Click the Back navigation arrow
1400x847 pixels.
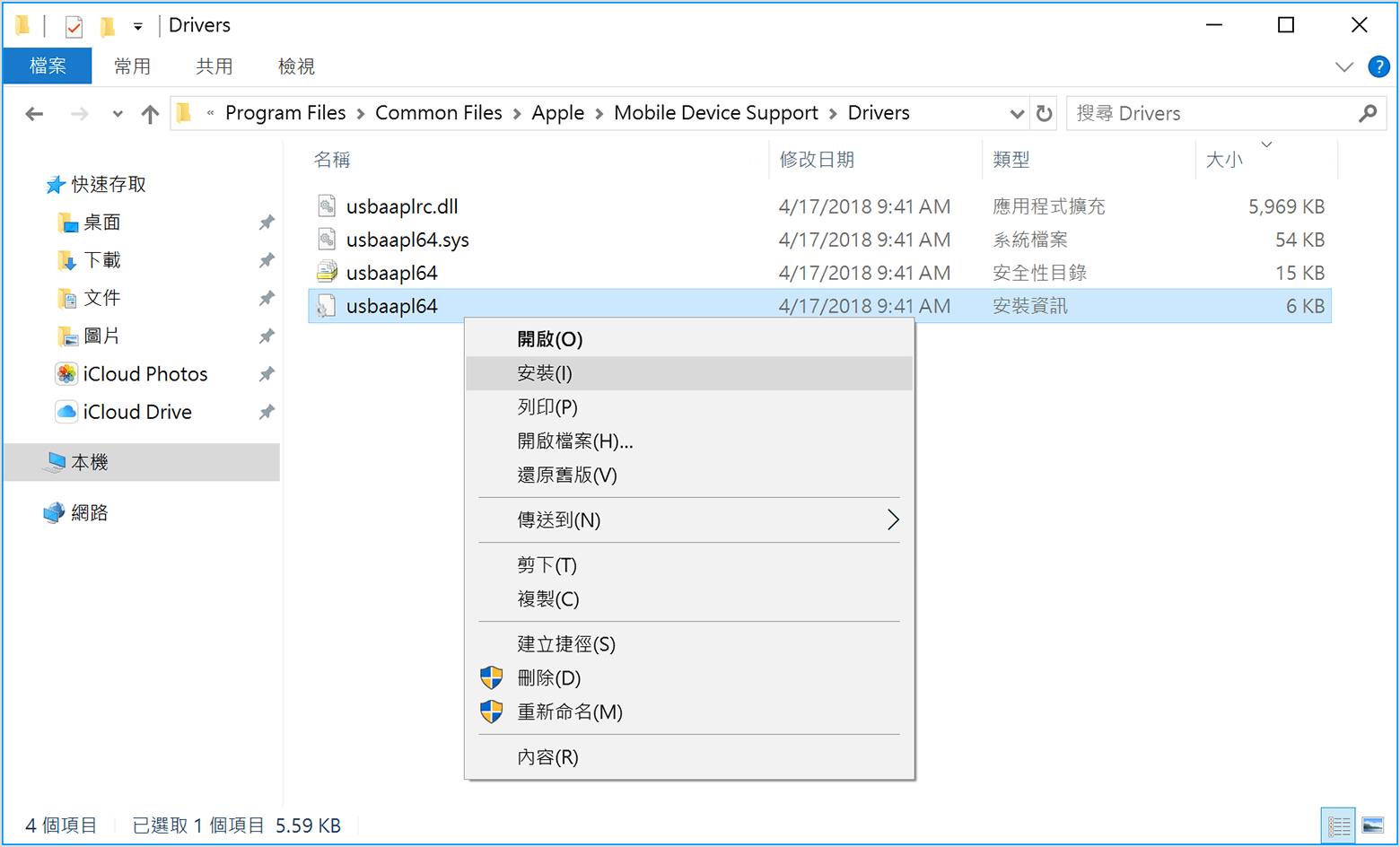[x=34, y=114]
